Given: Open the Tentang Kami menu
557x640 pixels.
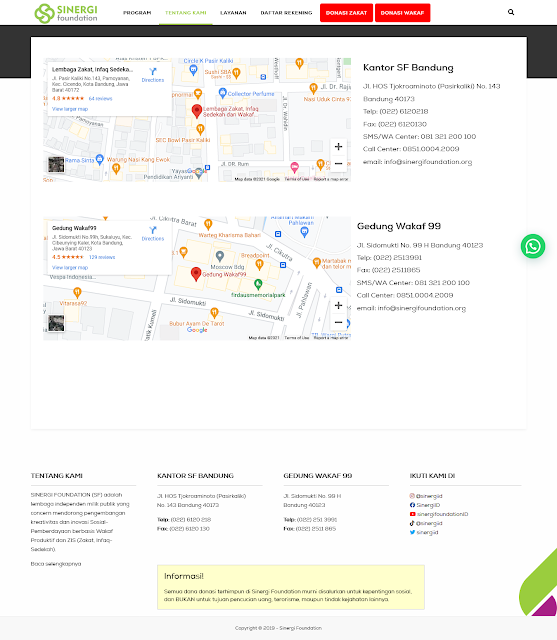Looking at the screenshot, I should [x=186, y=13].
